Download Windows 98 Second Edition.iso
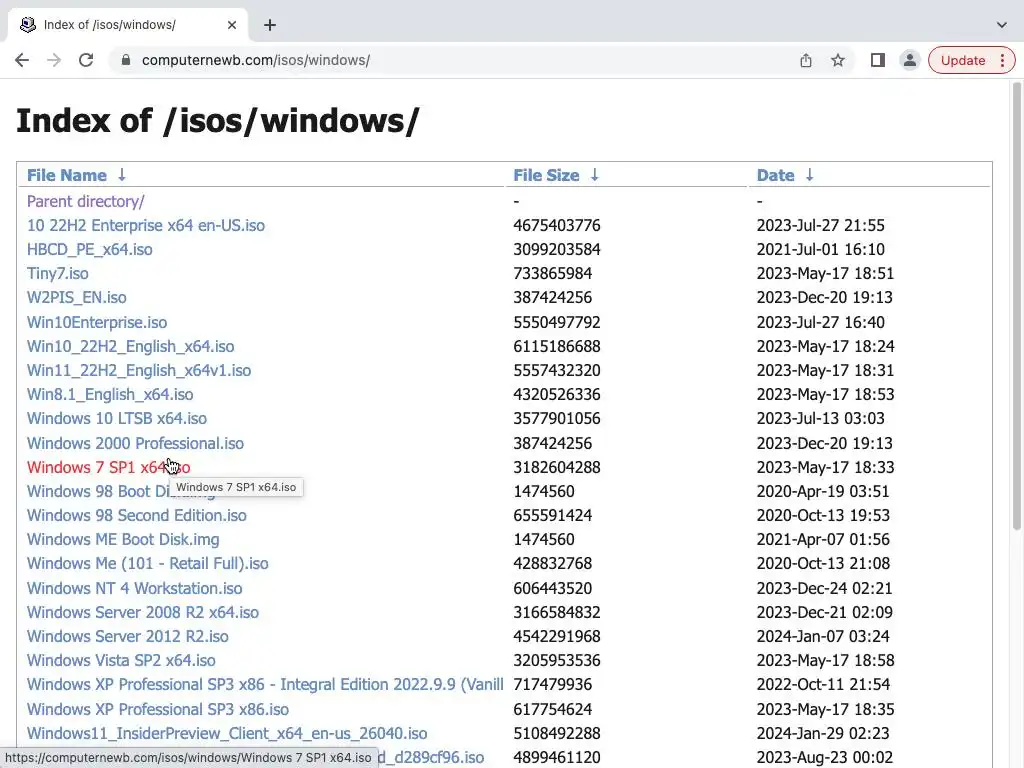The width and height of the screenshot is (1024, 768). click(136, 516)
